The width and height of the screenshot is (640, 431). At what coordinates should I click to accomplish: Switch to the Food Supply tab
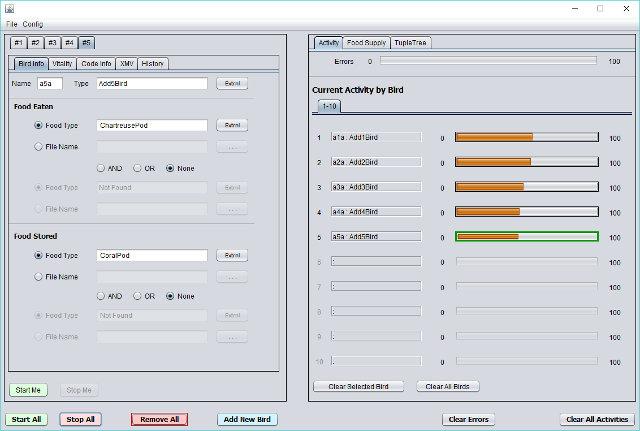point(366,42)
